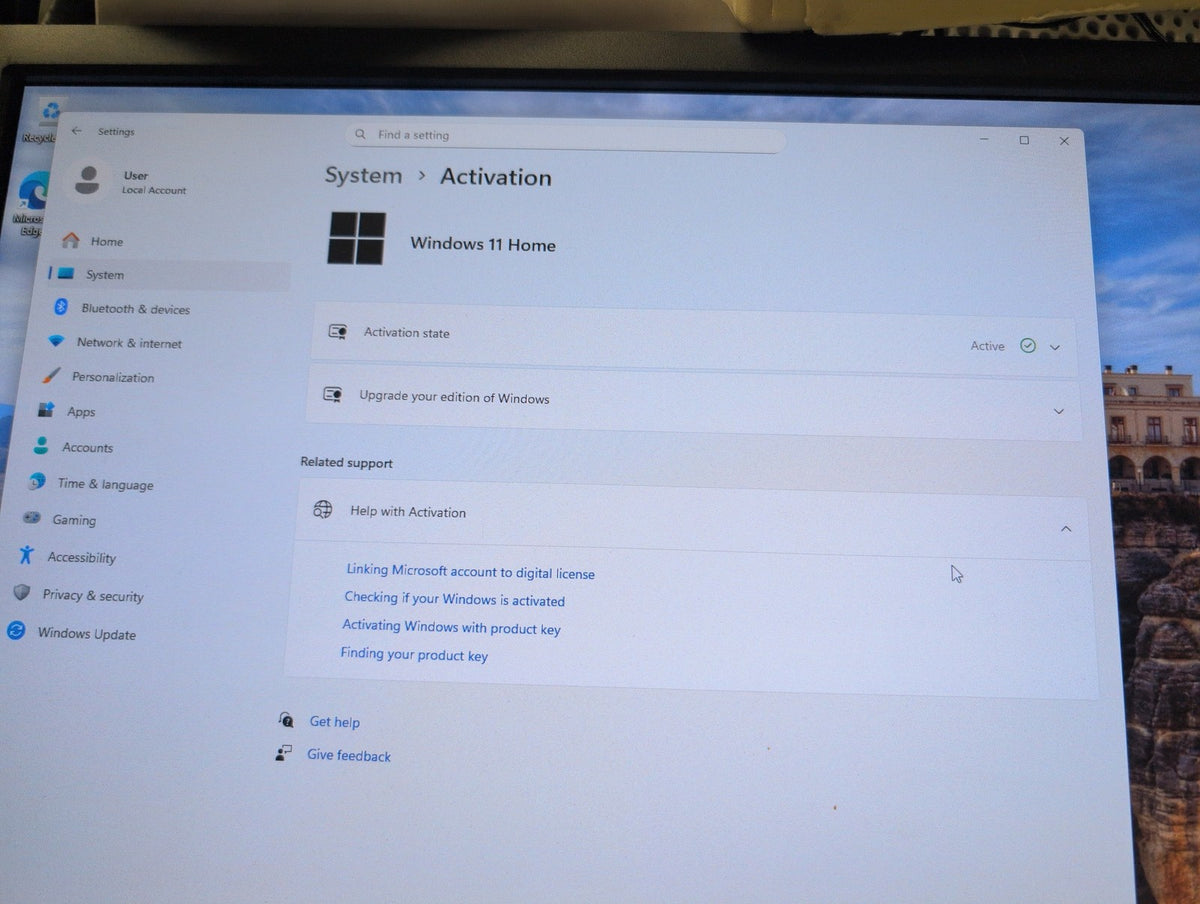The width and height of the screenshot is (1200, 904).
Task: Click the Related support heading
Action: tap(346, 463)
